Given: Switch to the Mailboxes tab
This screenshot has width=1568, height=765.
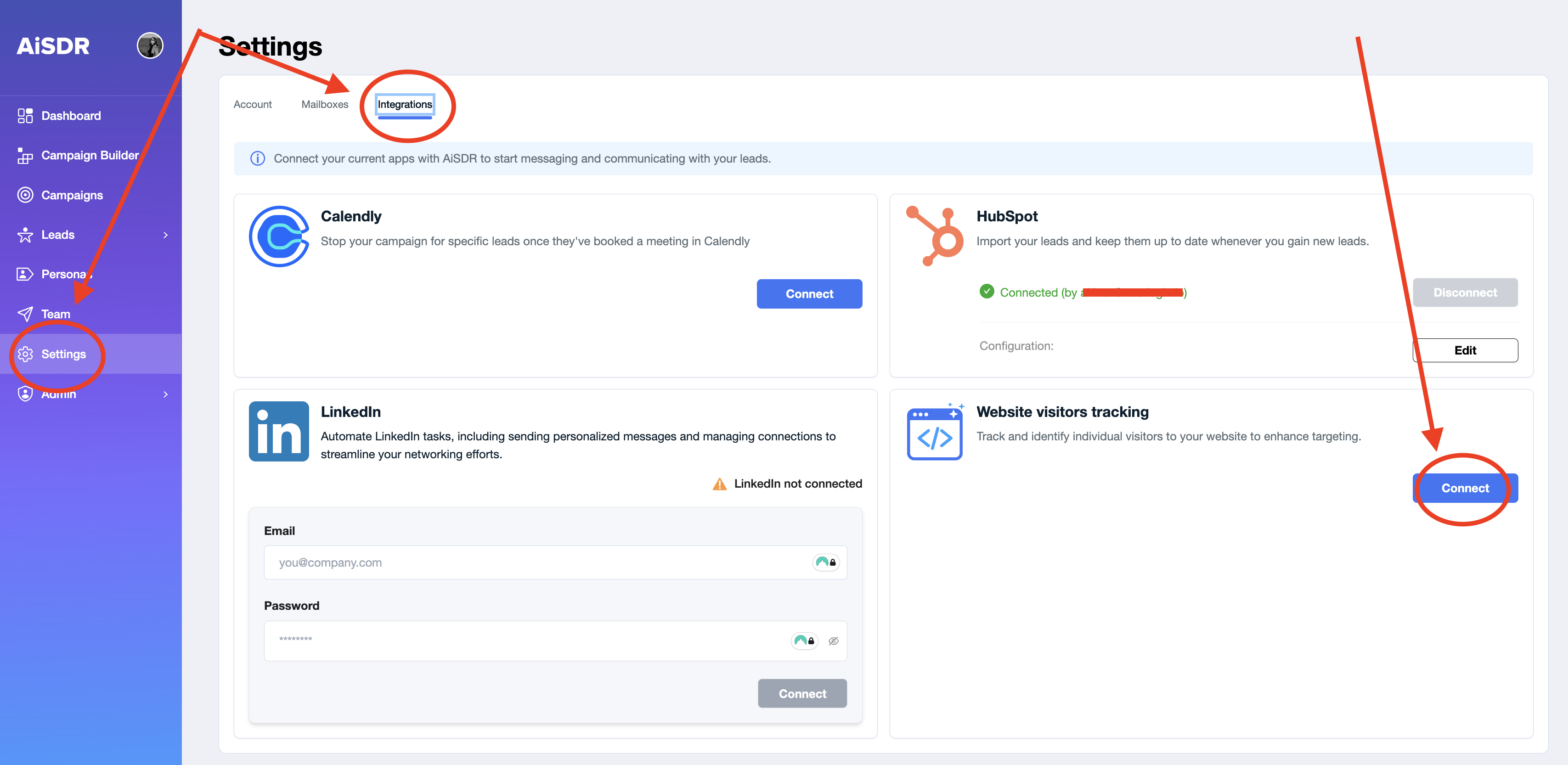Looking at the screenshot, I should click(x=325, y=104).
